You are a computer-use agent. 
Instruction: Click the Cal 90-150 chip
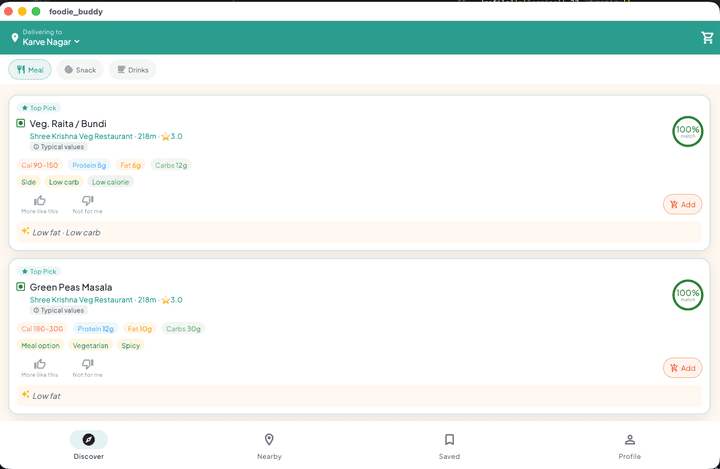point(39,165)
